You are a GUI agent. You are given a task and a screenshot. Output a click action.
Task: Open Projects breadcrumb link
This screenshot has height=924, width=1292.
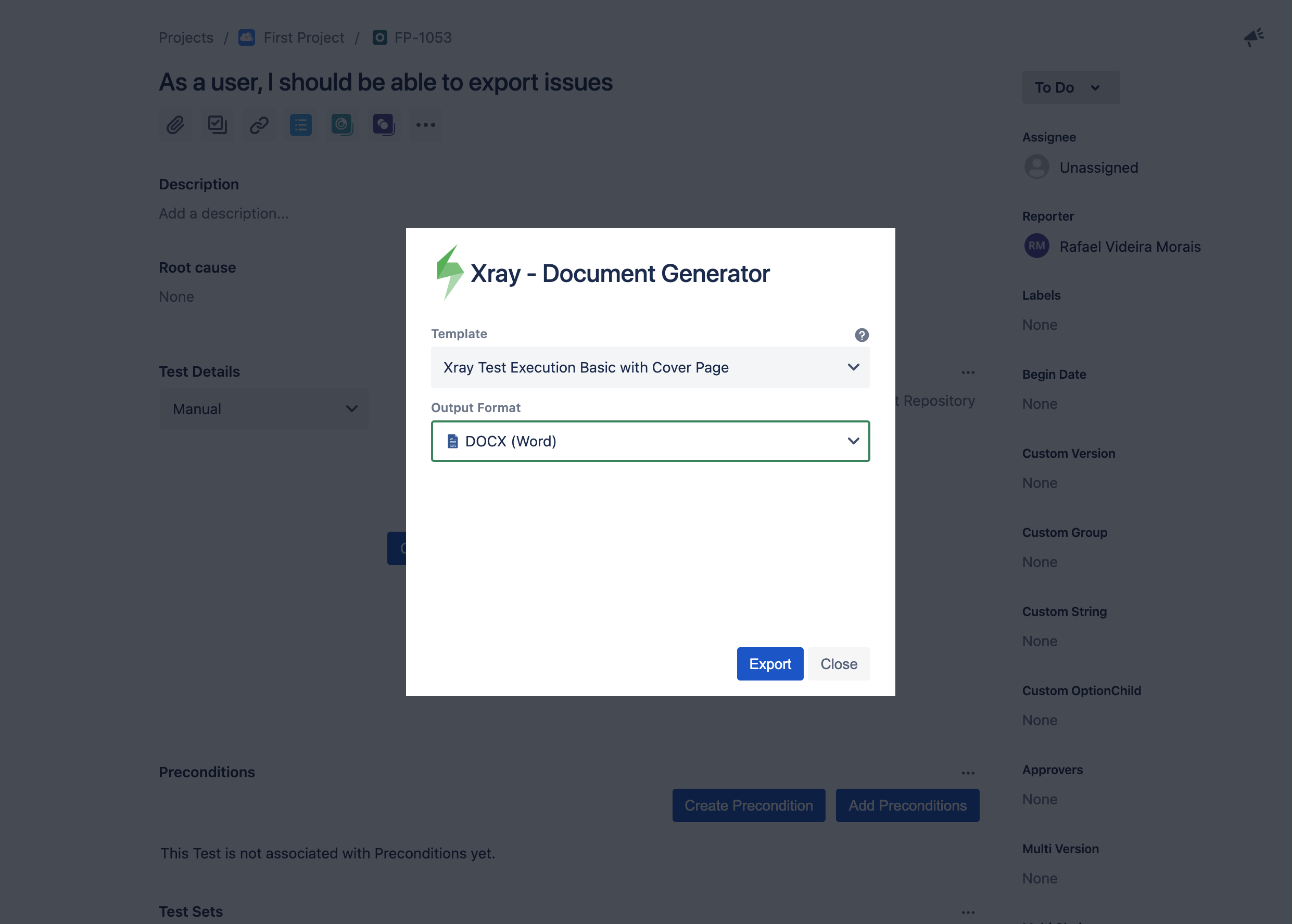(x=186, y=37)
